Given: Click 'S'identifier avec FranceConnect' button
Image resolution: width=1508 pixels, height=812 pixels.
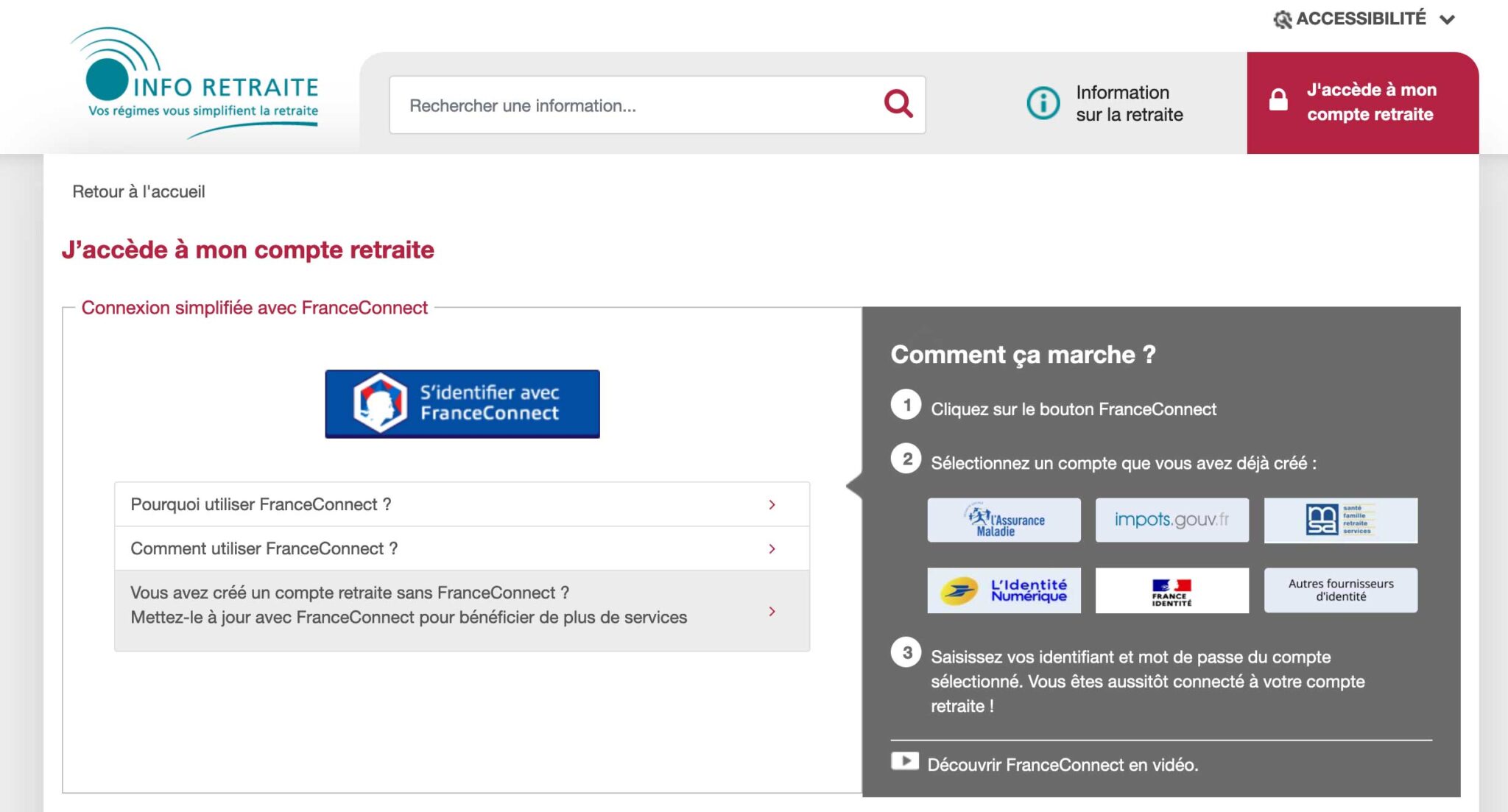Looking at the screenshot, I should click(x=462, y=403).
